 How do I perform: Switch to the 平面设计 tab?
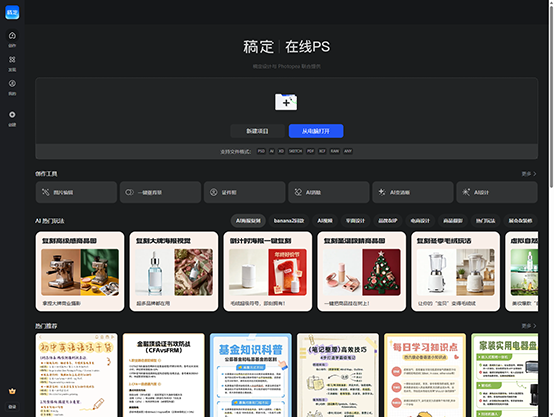(x=355, y=221)
